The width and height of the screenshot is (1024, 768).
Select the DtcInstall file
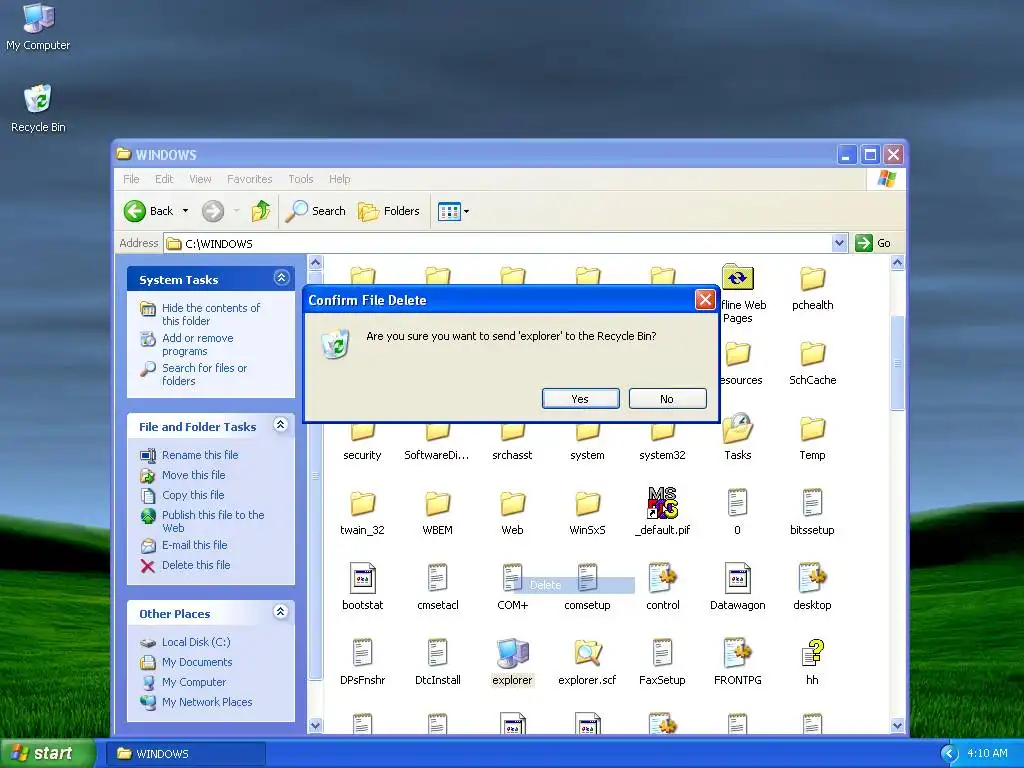click(438, 662)
